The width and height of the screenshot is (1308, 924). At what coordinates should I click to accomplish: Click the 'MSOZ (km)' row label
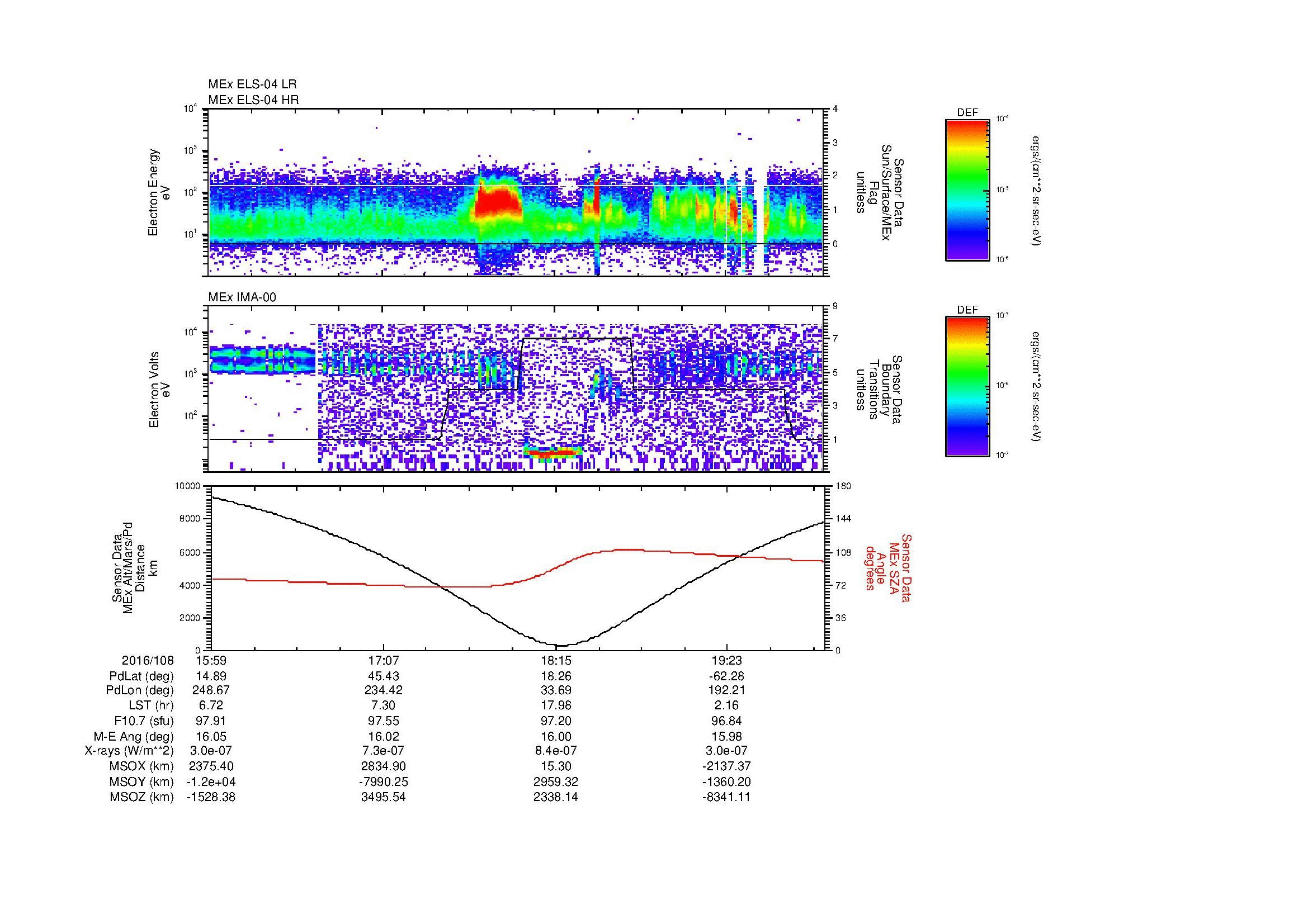(141, 798)
